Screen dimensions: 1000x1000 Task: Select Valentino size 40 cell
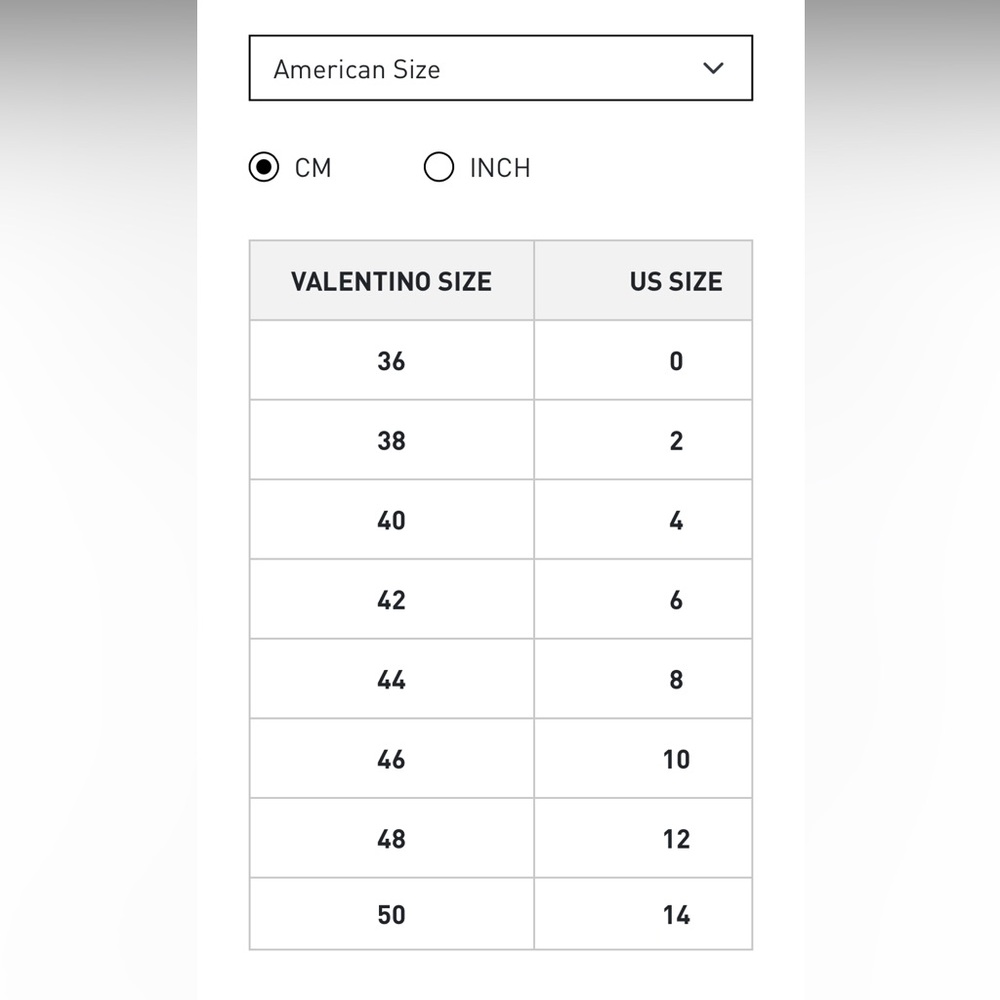click(392, 520)
